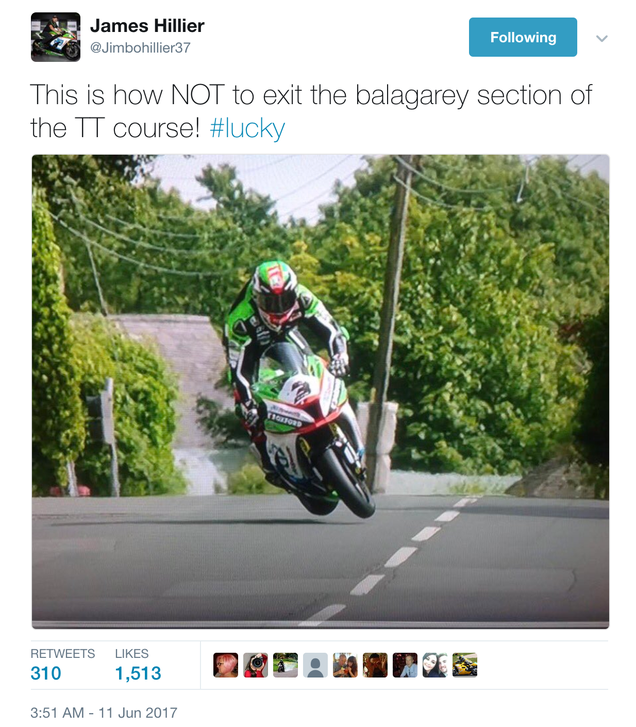The image size is (636, 727).
Task: Open the camera-lens liker avatar
Action: (255, 665)
